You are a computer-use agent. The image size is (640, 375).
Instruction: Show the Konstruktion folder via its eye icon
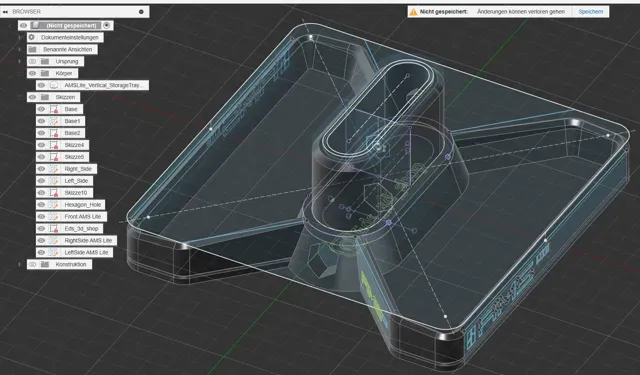point(33,264)
